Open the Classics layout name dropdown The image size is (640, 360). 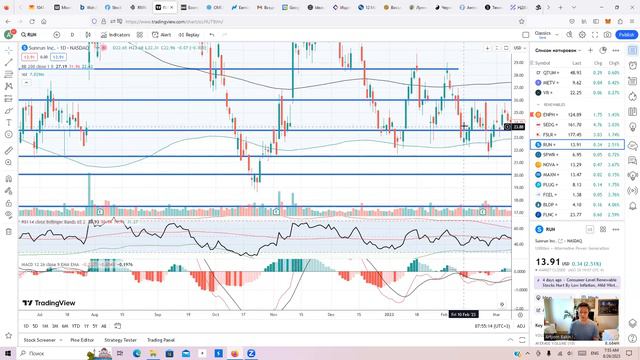546,35
